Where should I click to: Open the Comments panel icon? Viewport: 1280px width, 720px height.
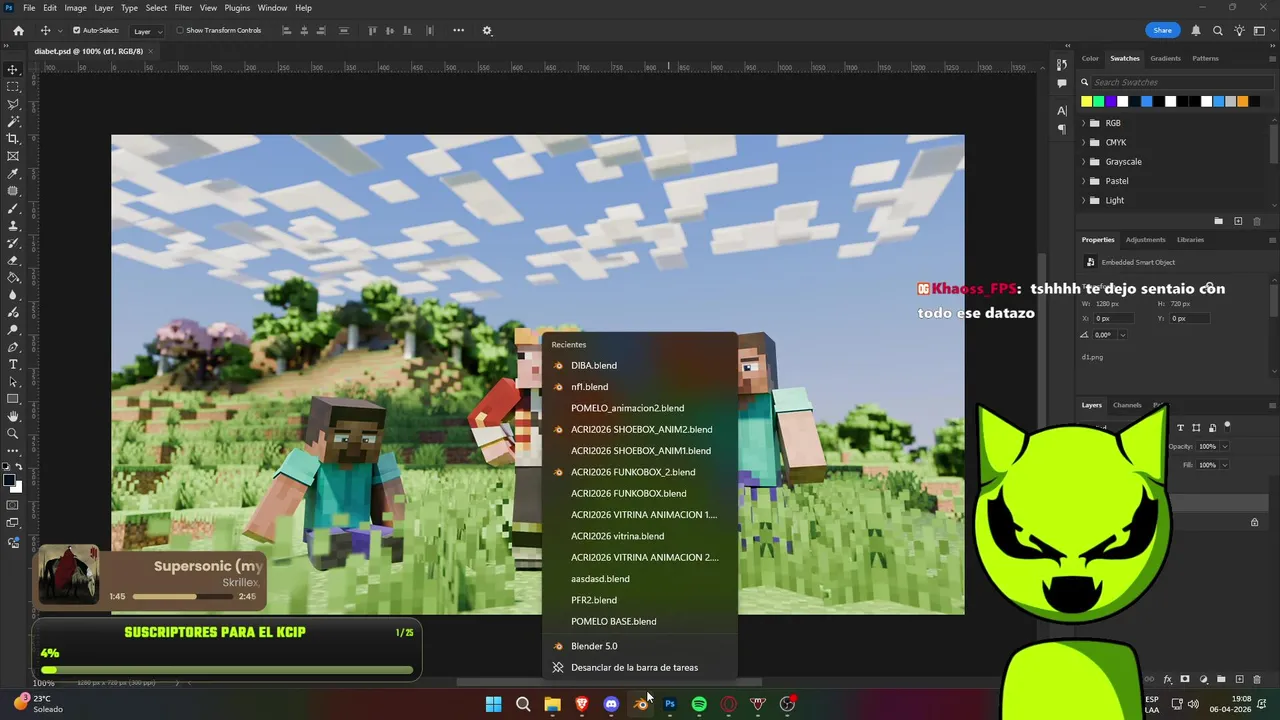(x=1062, y=83)
